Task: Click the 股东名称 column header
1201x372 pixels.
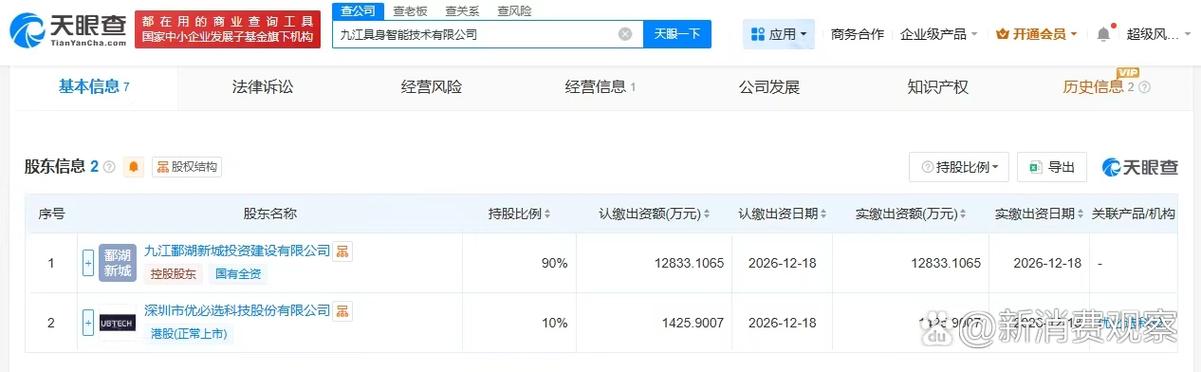Action: [270, 214]
